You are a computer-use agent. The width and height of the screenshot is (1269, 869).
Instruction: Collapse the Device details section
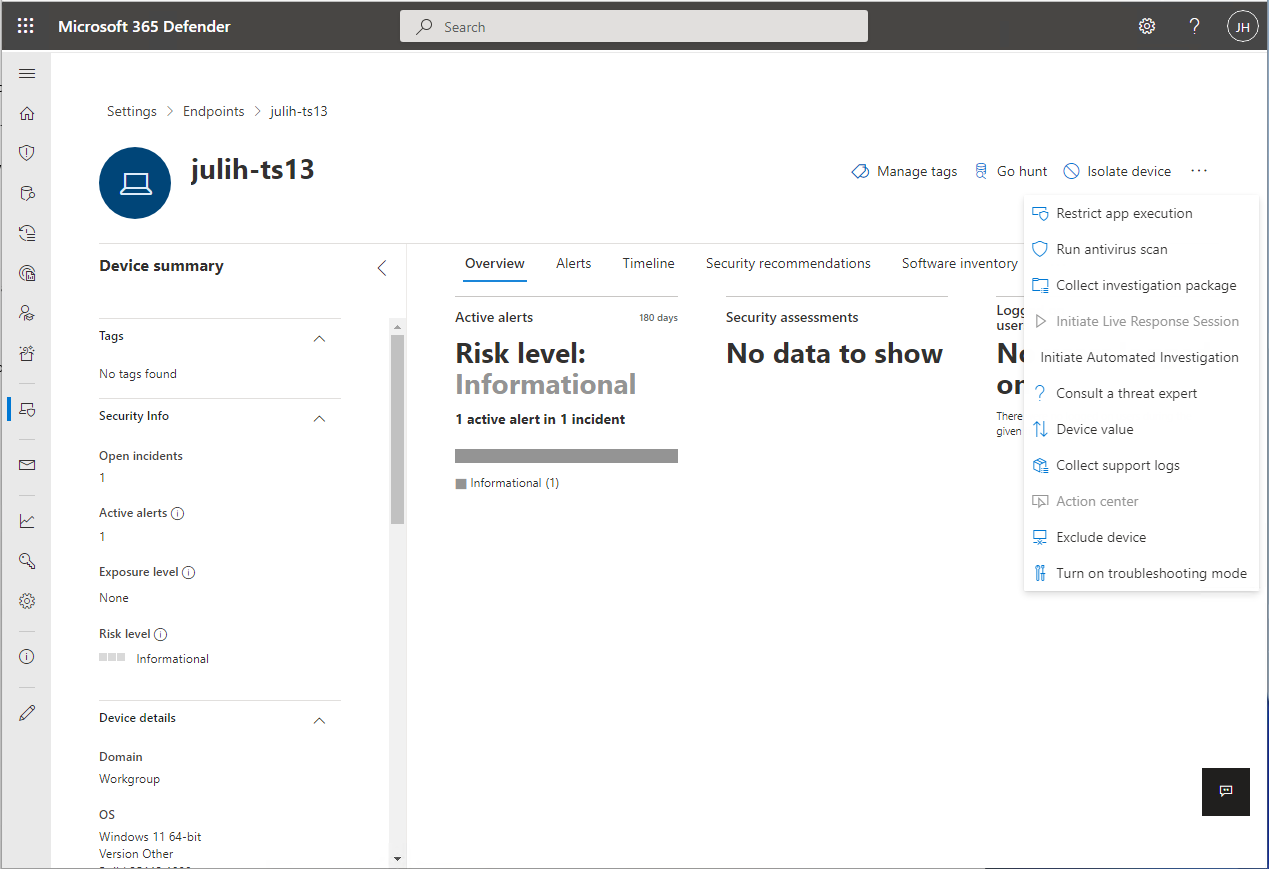[x=319, y=720]
